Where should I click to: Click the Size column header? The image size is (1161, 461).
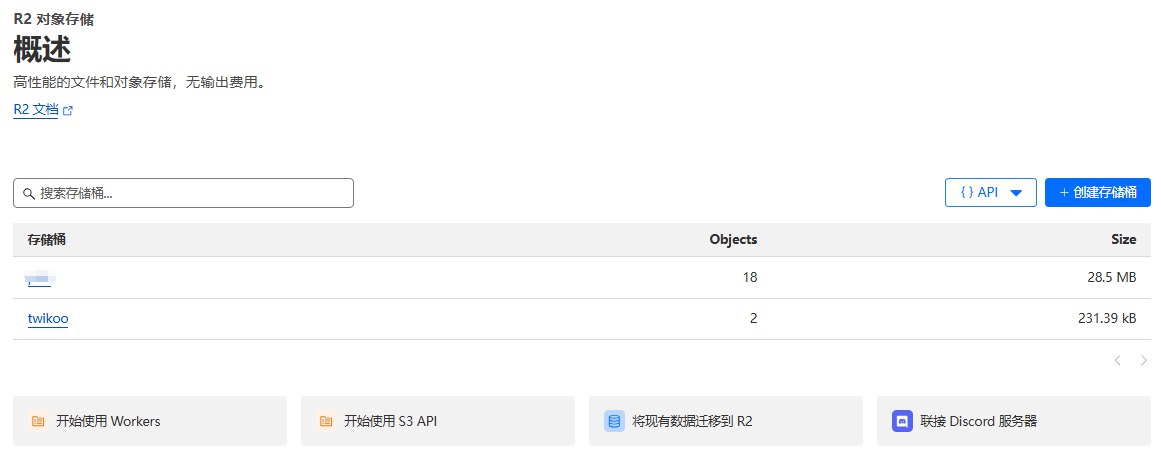(x=1123, y=240)
